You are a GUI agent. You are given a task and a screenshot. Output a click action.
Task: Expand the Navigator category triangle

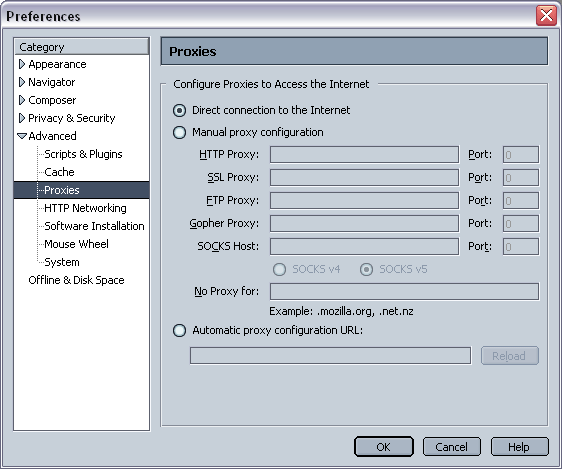point(22,82)
